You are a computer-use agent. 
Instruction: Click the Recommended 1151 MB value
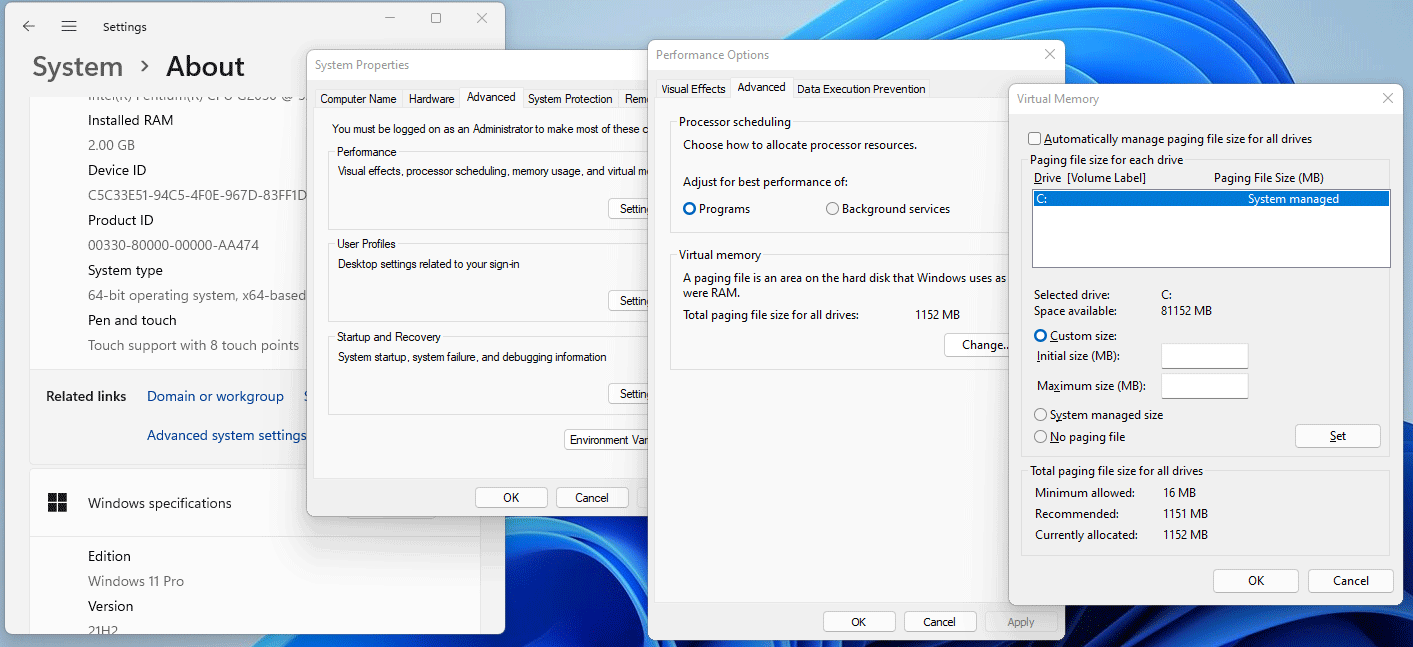pos(1185,514)
